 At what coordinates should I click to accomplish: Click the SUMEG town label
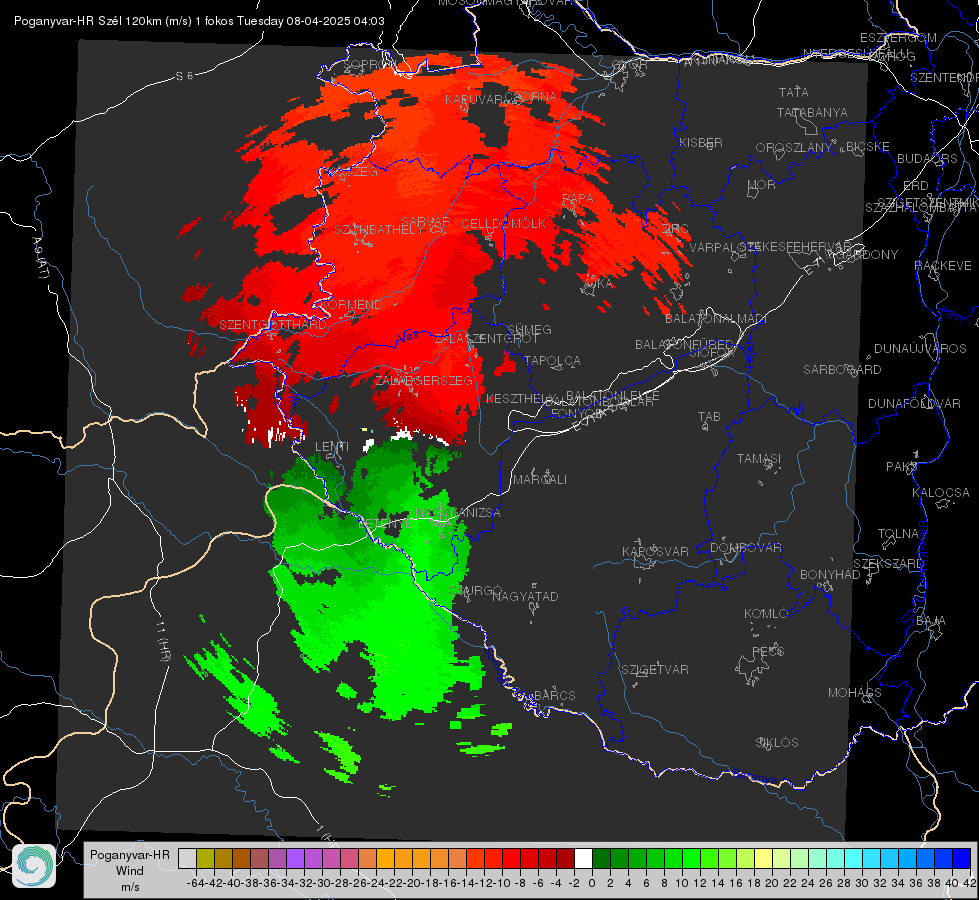[x=529, y=329]
